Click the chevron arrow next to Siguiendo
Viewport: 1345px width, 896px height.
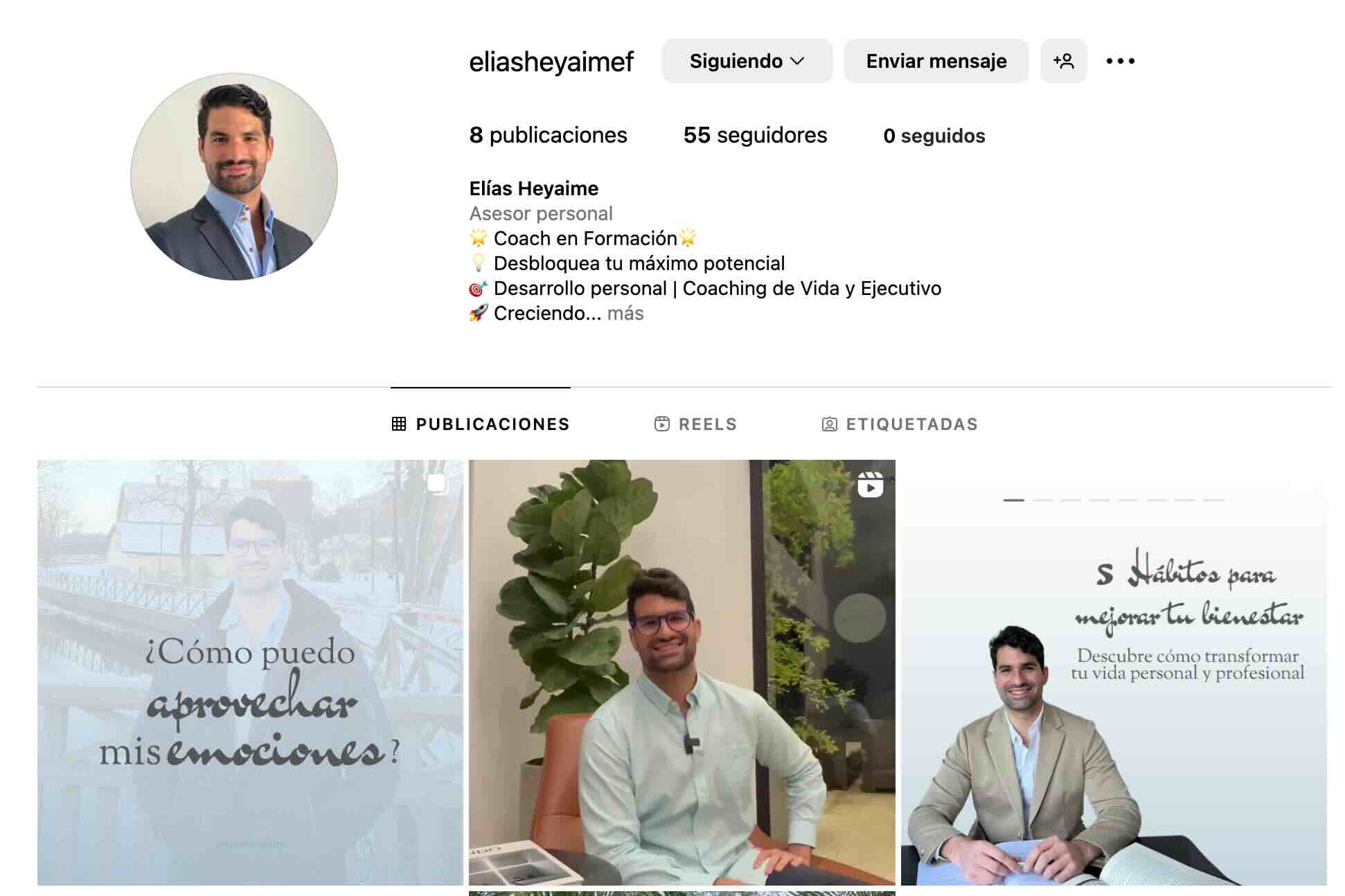(x=797, y=61)
